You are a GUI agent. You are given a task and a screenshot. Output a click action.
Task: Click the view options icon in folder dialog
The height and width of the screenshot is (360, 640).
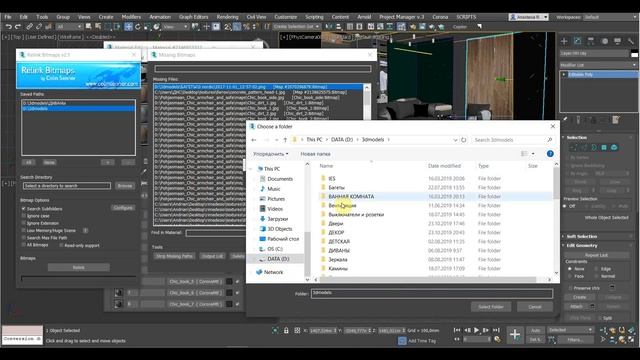click(524, 154)
